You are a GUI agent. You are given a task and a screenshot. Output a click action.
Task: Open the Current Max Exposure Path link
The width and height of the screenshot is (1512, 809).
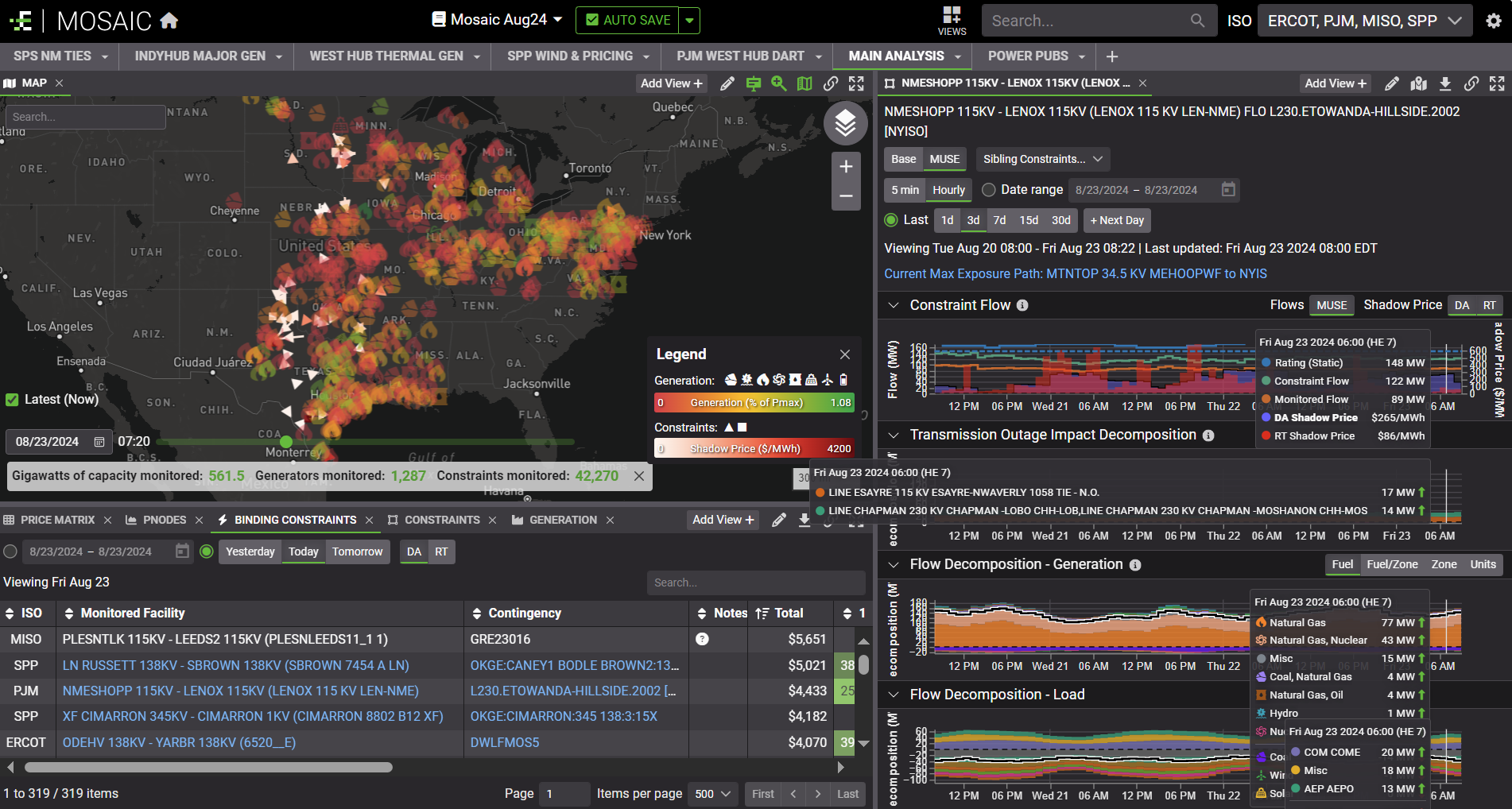tap(1075, 273)
